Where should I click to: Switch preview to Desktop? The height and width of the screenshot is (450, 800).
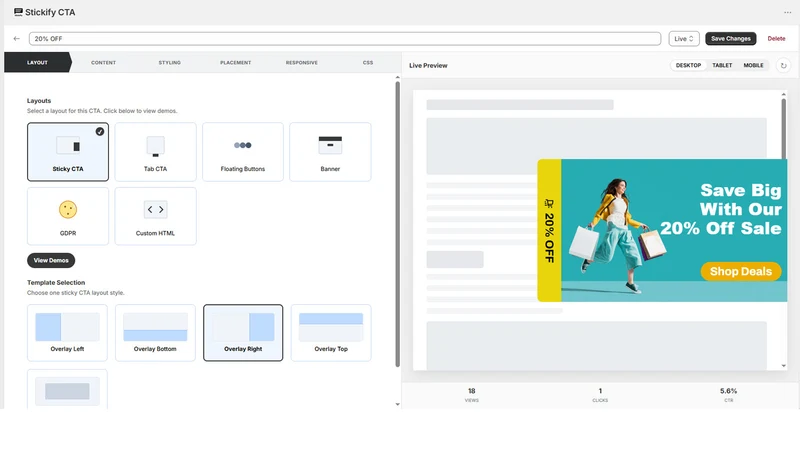(x=688, y=65)
